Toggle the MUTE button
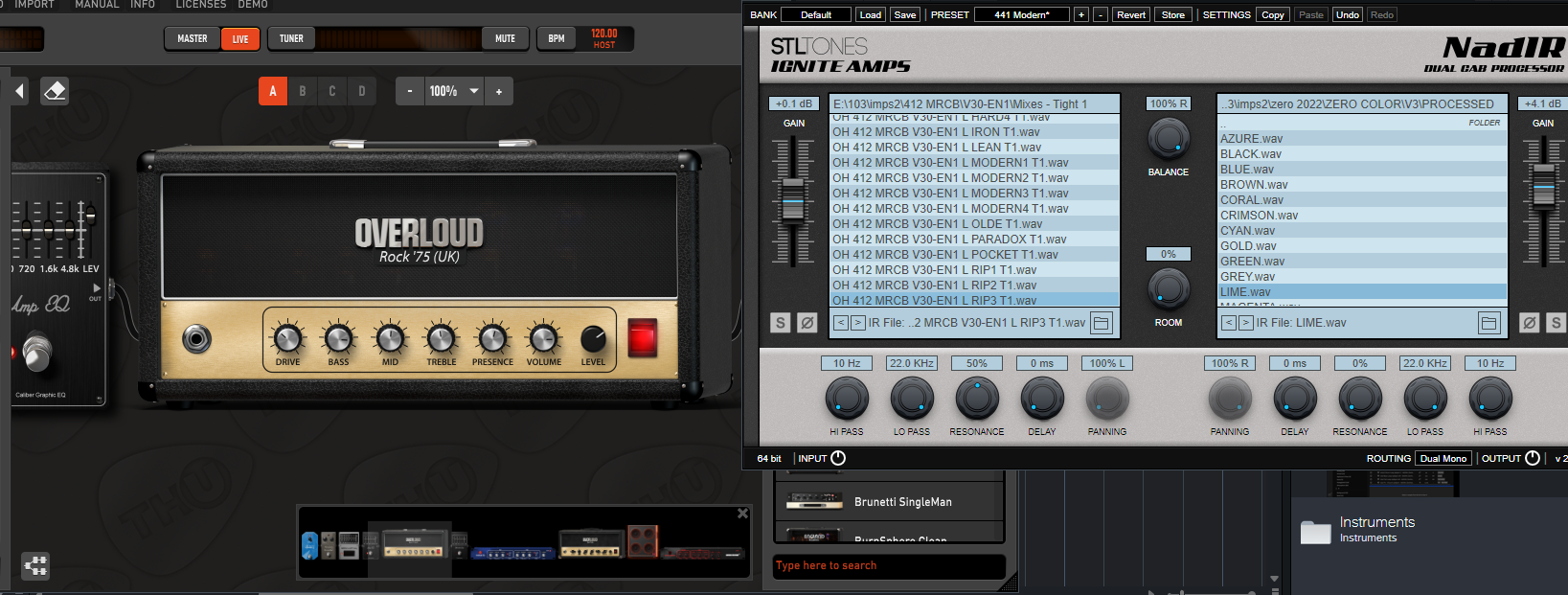The width and height of the screenshot is (1568, 595). [x=505, y=38]
